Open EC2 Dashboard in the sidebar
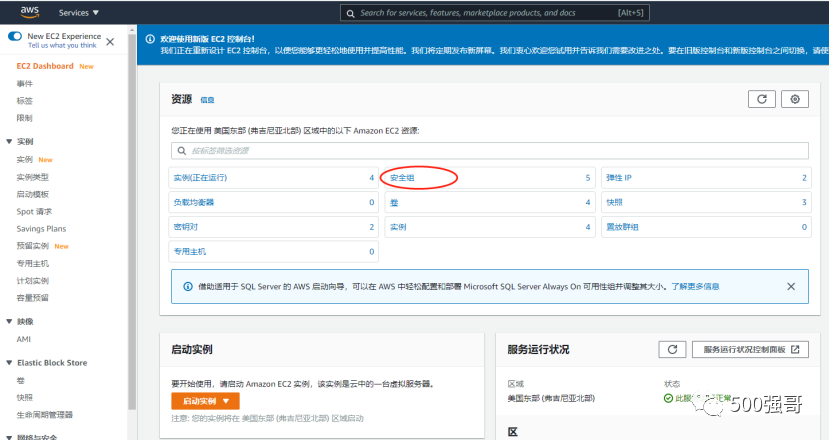This screenshot has height=440, width=829. click(x=45, y=66)
